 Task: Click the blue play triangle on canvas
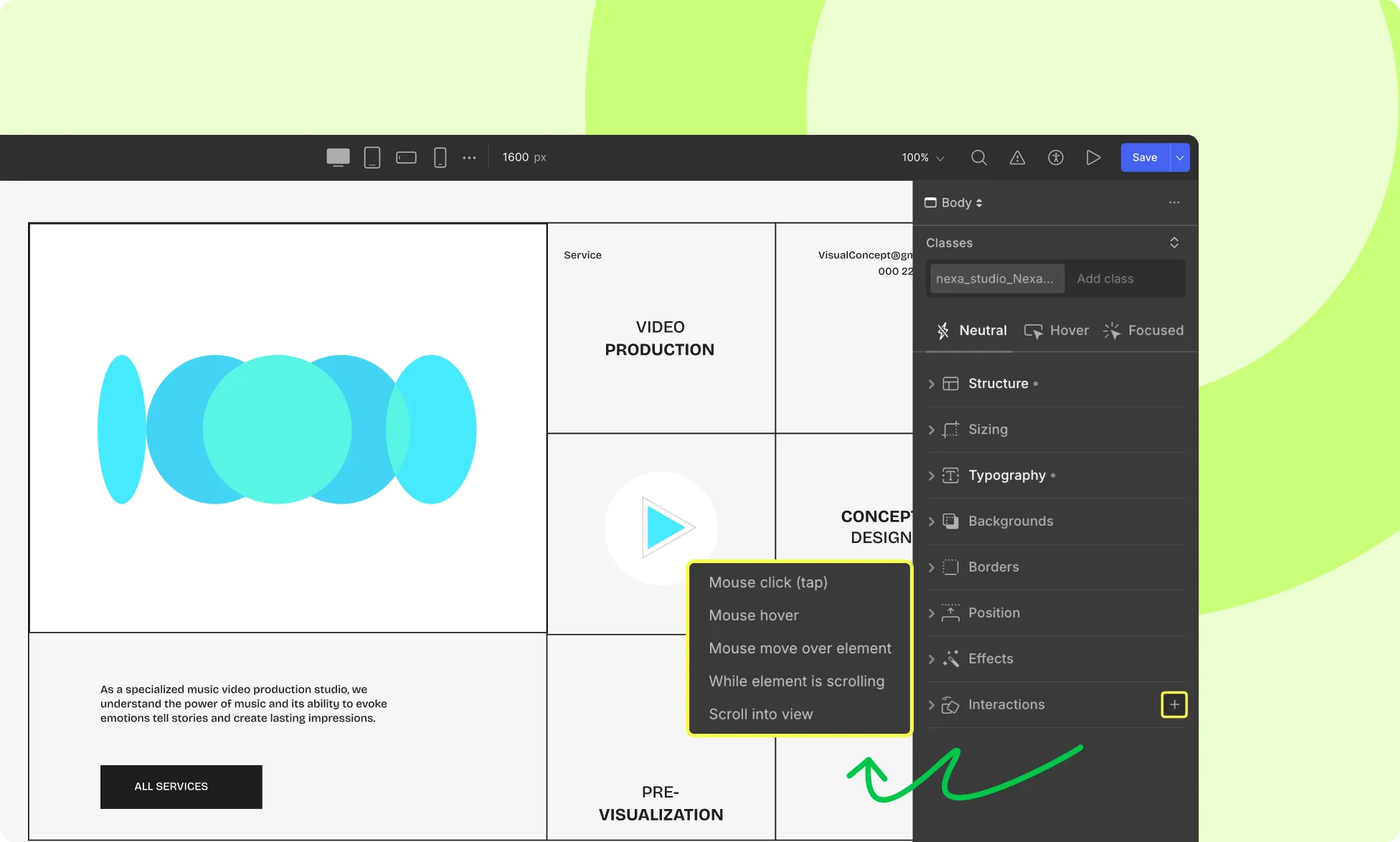click(x=667, y=527)
